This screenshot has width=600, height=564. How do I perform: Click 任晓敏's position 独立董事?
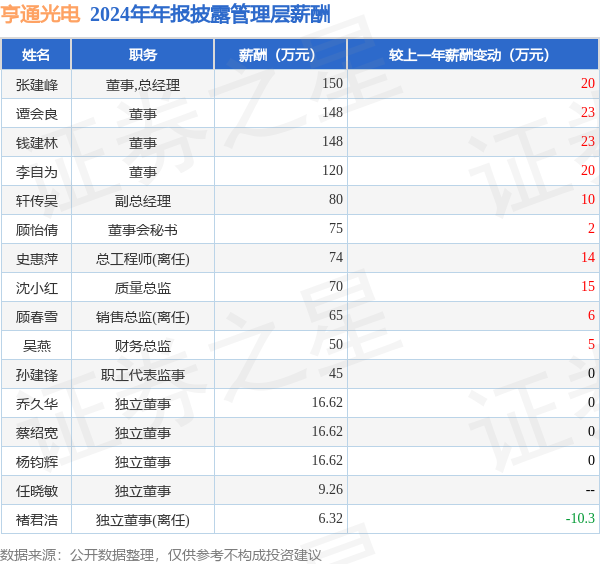(143, 491)
